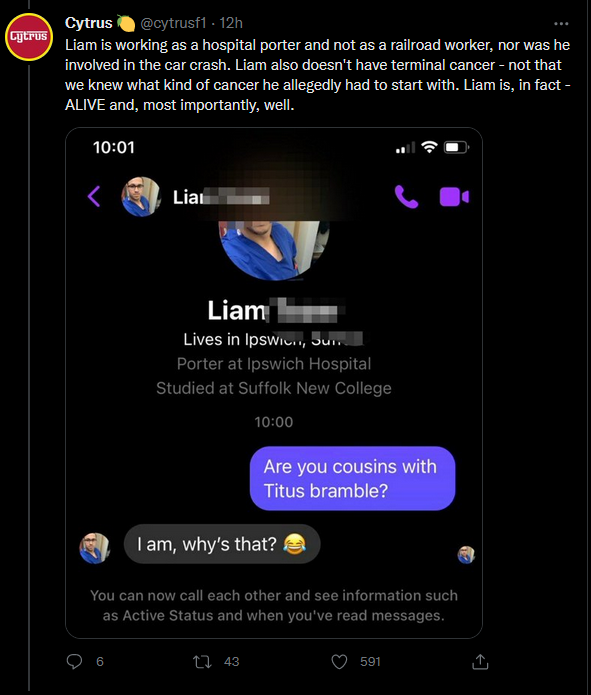
Task: Tap the 'Are you cousins' message bubble
Action: coord(352,478)
